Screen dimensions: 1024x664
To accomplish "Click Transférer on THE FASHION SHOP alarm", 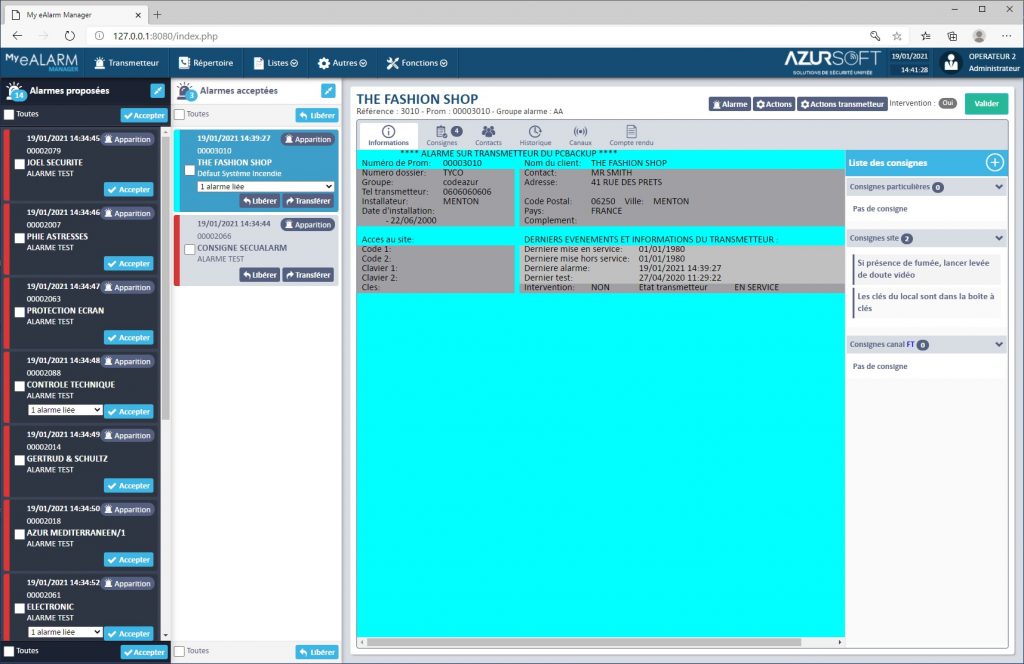I will 307,201.
